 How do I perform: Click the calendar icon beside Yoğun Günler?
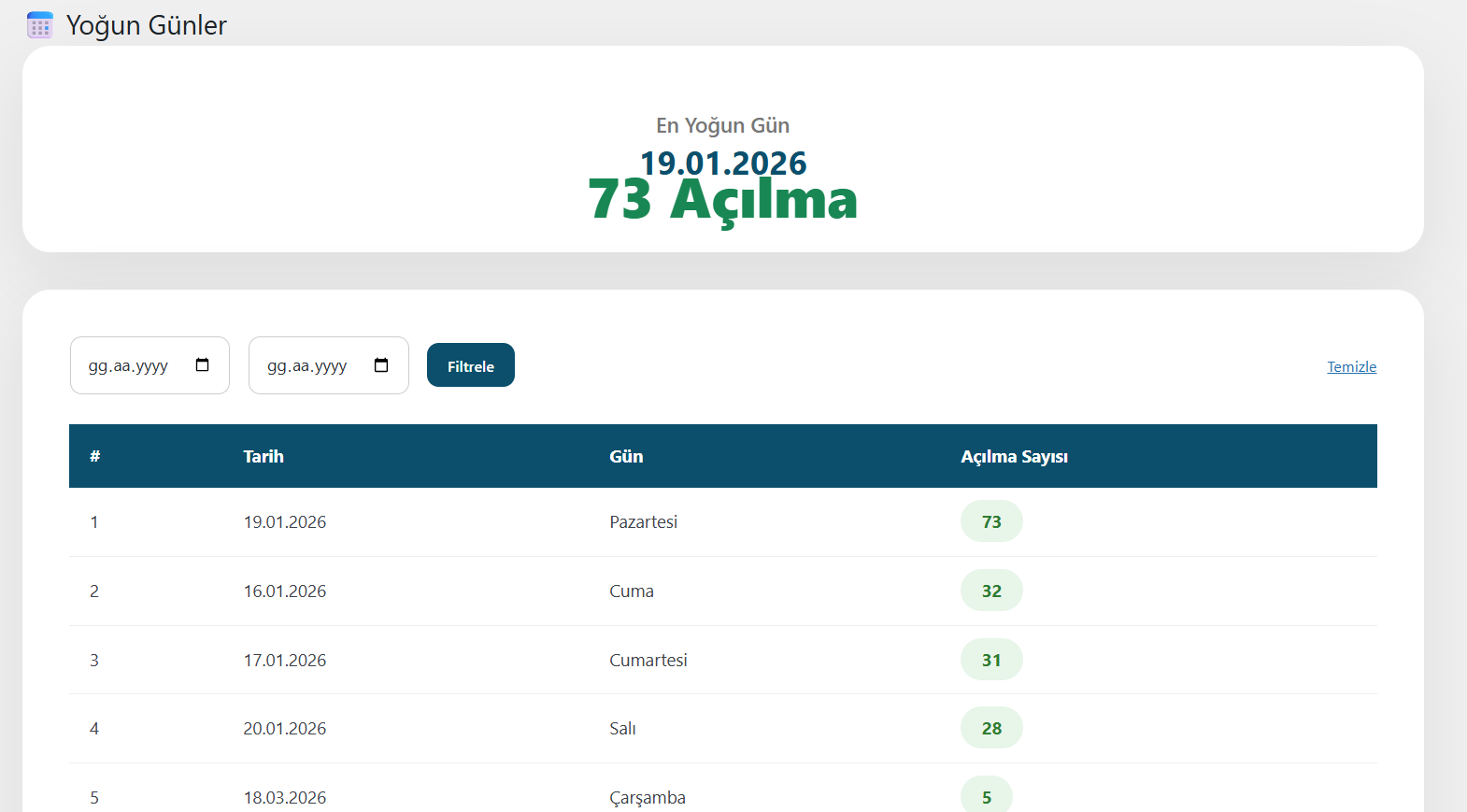pyautogui.click(x=40, y=25)
